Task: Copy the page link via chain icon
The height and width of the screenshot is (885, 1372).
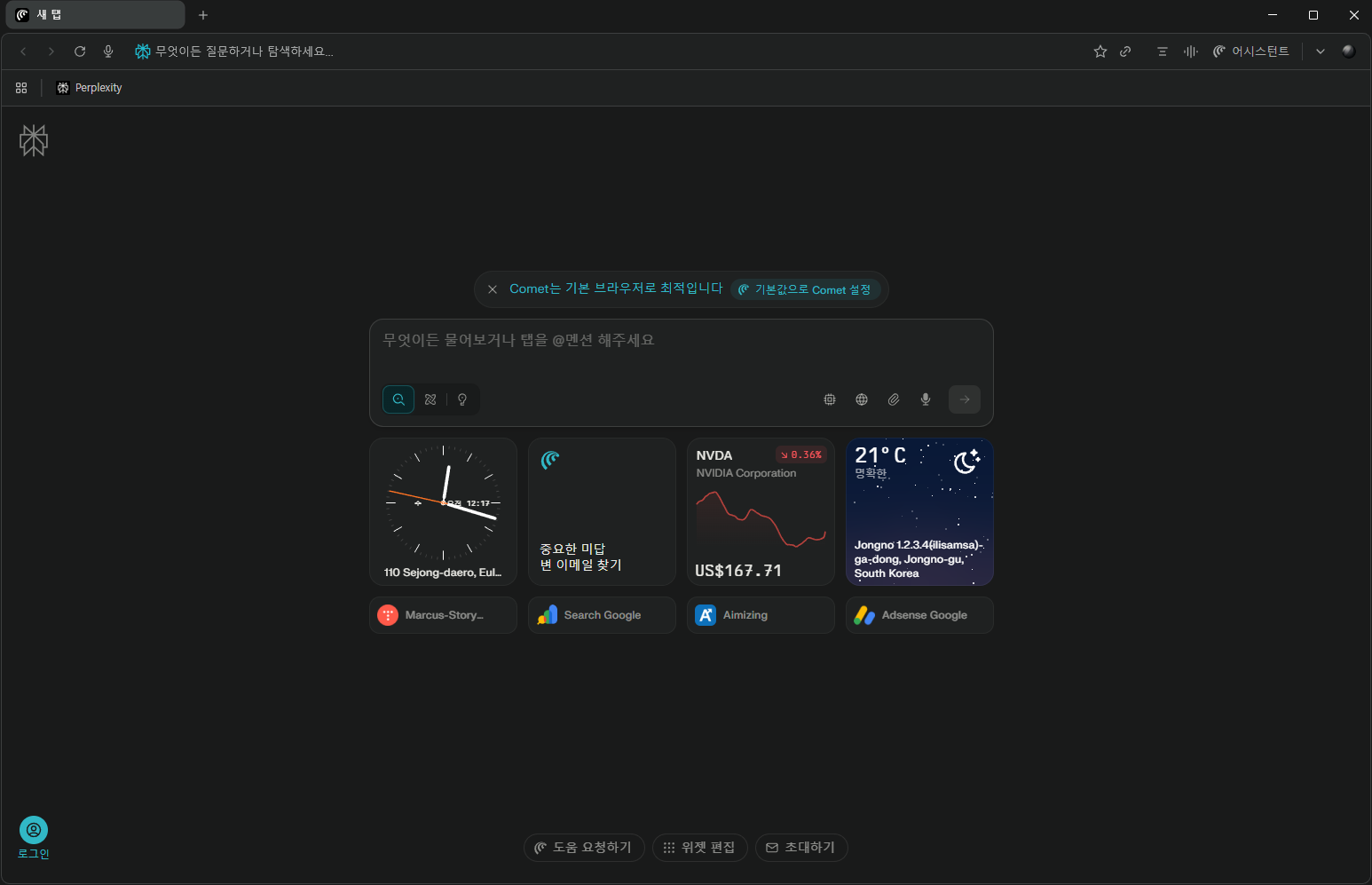Action: coord(1125,51)
